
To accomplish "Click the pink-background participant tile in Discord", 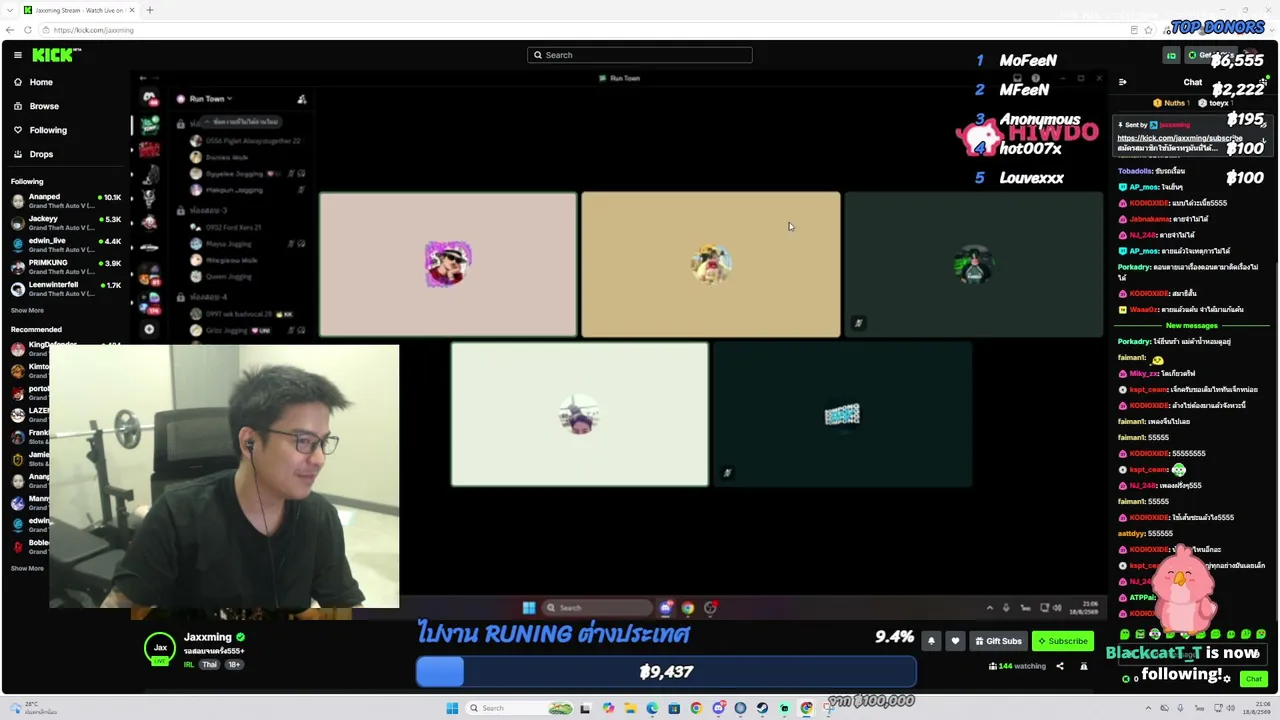I will click(x=448, y=264).
